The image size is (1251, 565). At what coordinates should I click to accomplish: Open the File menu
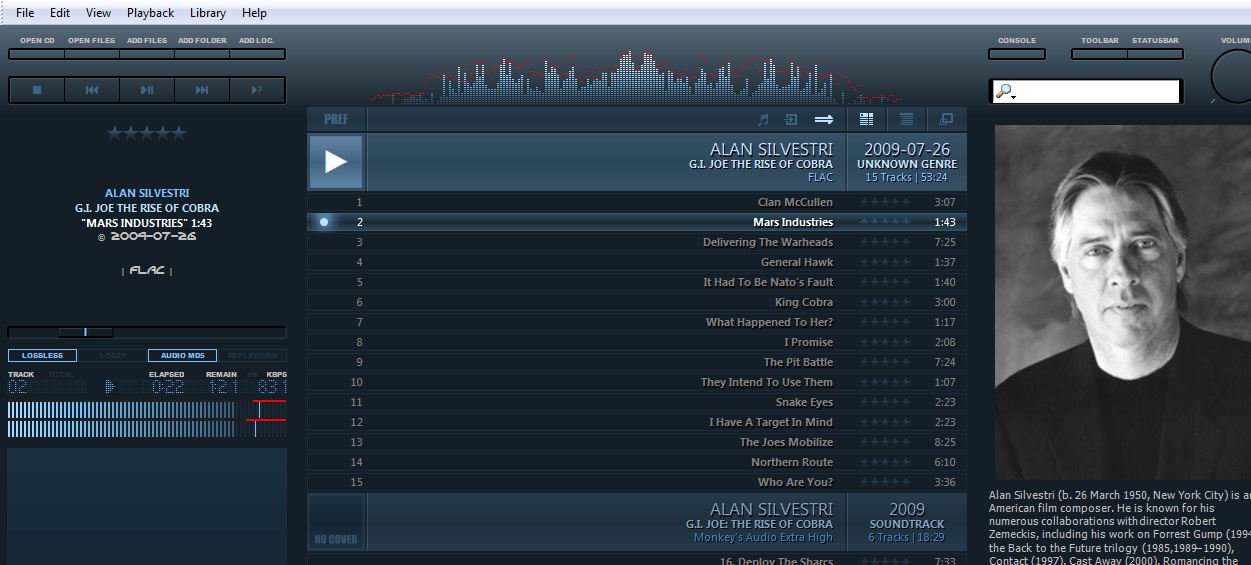(x=25, y=13)
